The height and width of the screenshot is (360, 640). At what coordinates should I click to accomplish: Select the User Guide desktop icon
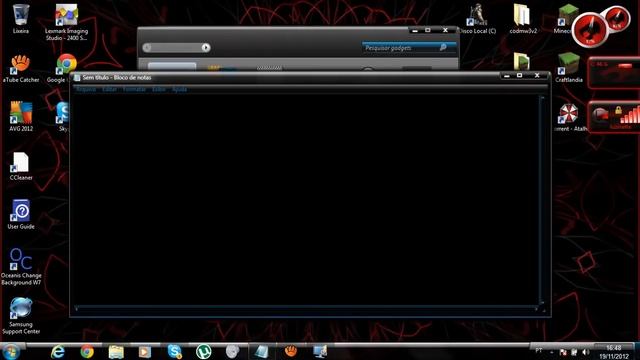[21, 215]
